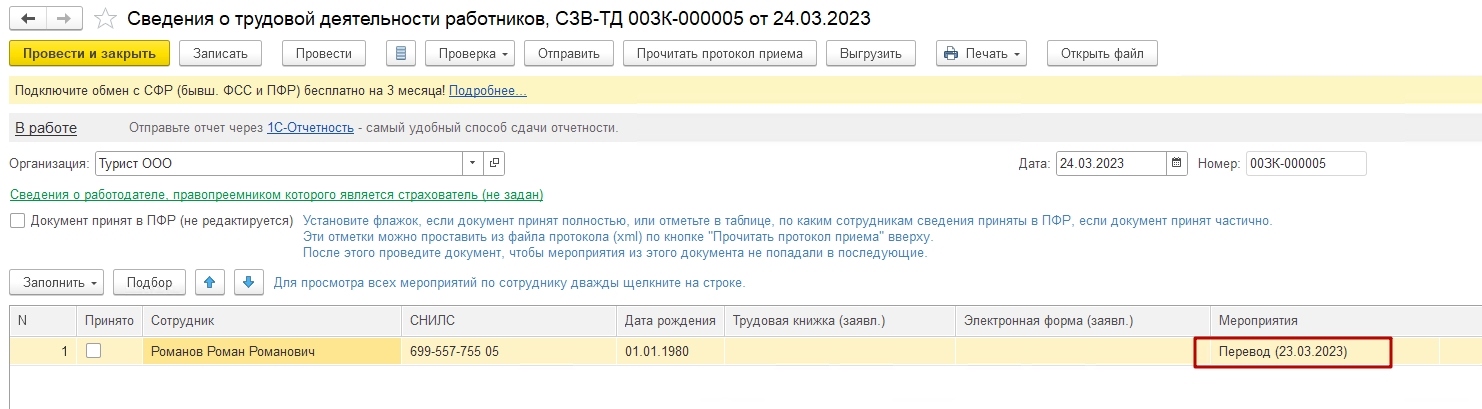This screenshot has width=1482, height=409.
Task: Click the back navigation arrow
Action: [27, 19]
